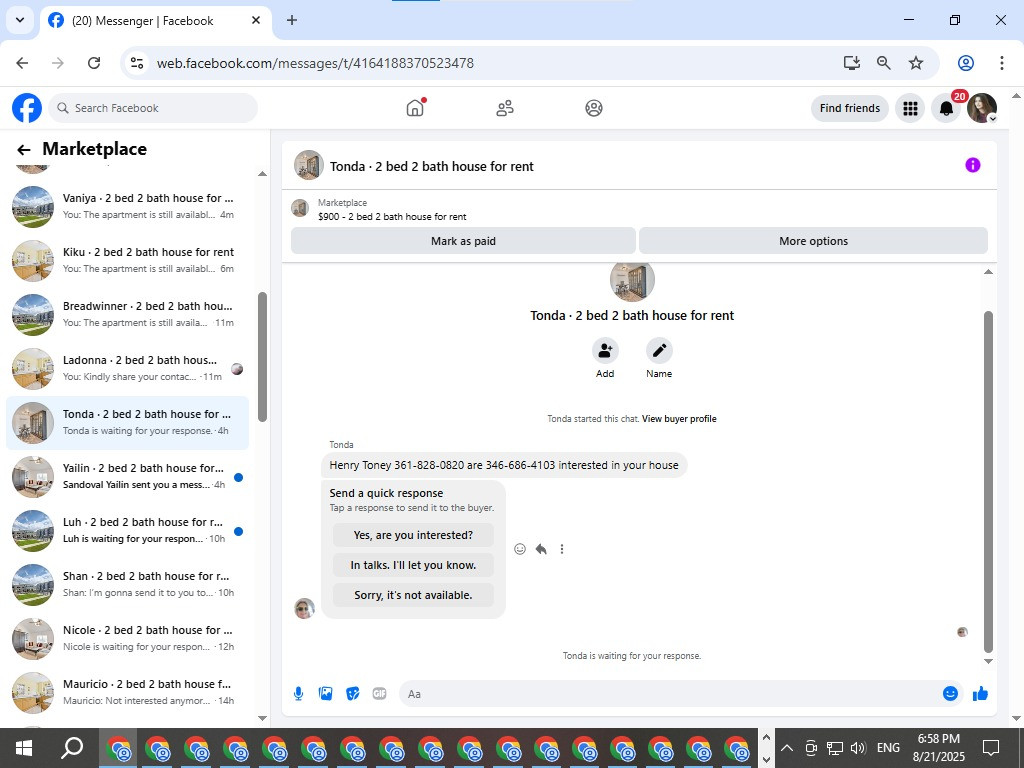Viewport: 1024px width, 768px height.
Task: Attach a photo with image icon
Action: 325,694
